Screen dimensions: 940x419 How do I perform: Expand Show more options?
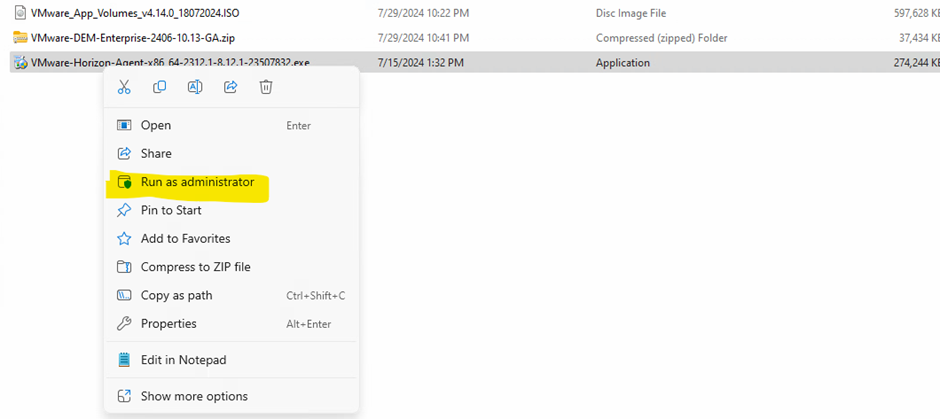194,396
